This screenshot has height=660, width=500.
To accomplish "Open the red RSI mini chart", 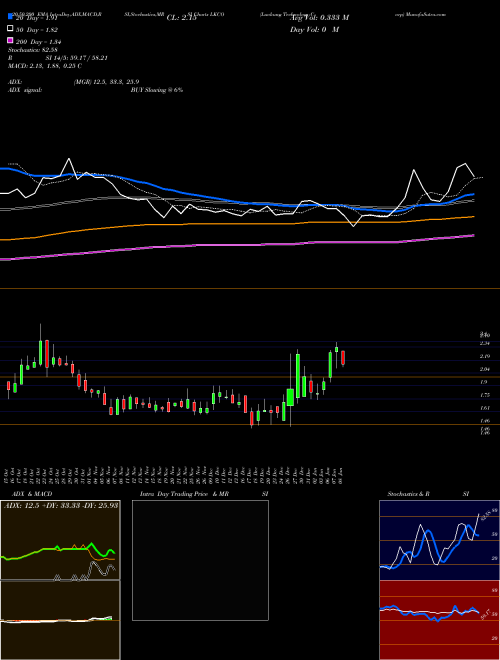I will pos(439,620).
